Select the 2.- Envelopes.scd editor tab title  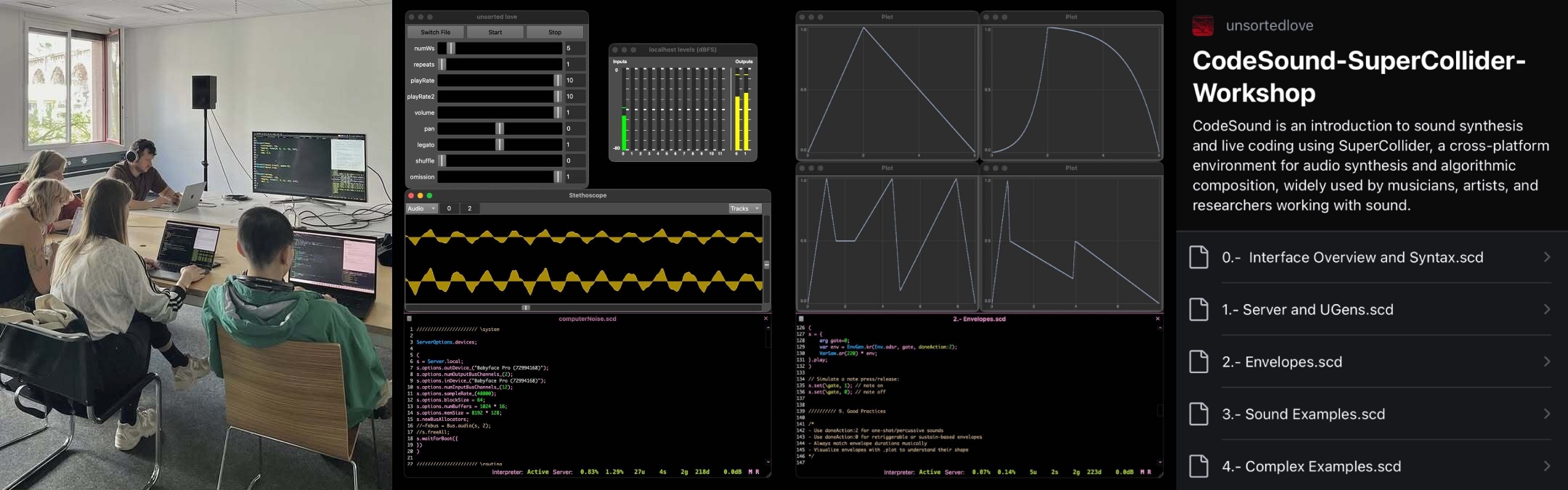(x=979, y=319)
